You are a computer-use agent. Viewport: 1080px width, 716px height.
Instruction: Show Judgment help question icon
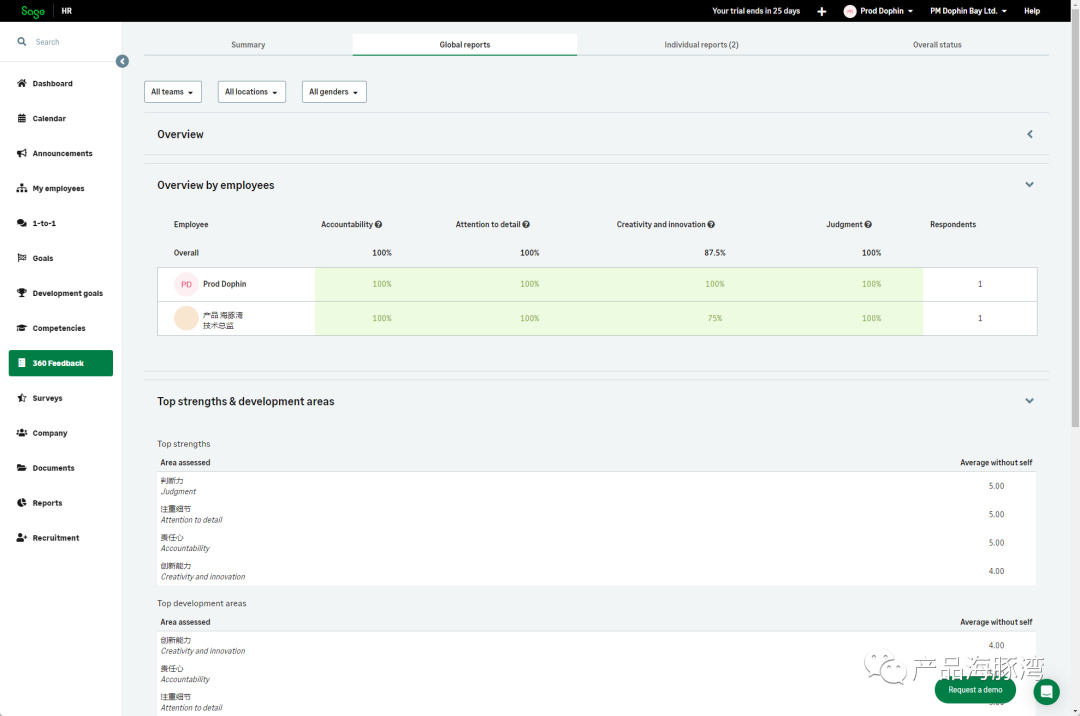click(868, 224)
